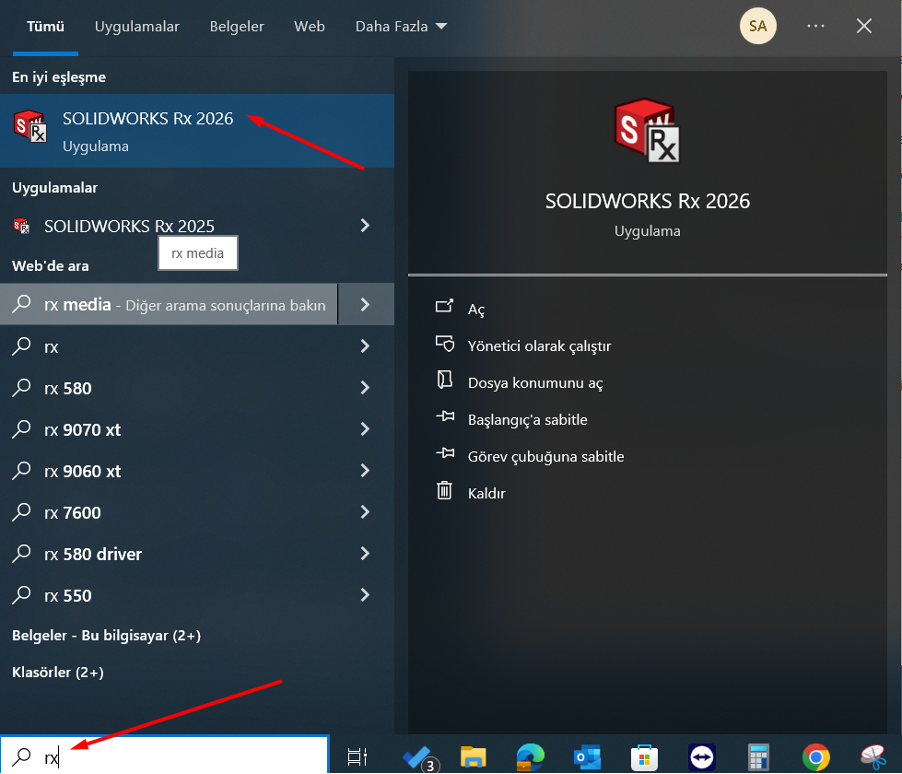Close the search panel with X
This screenshot has width=902, height=774.
tap(864, 26)
